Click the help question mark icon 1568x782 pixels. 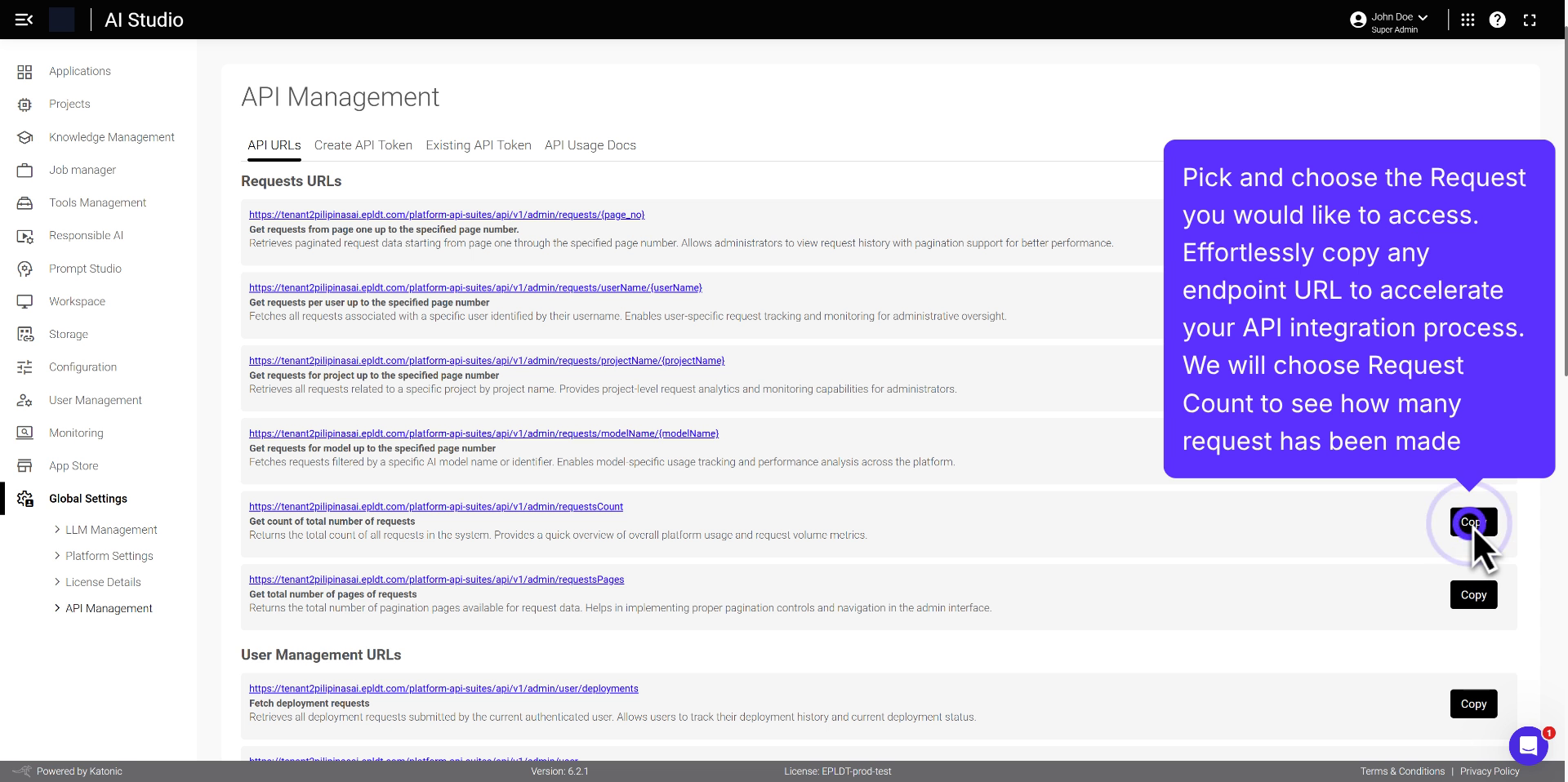tap(1498, 20)
